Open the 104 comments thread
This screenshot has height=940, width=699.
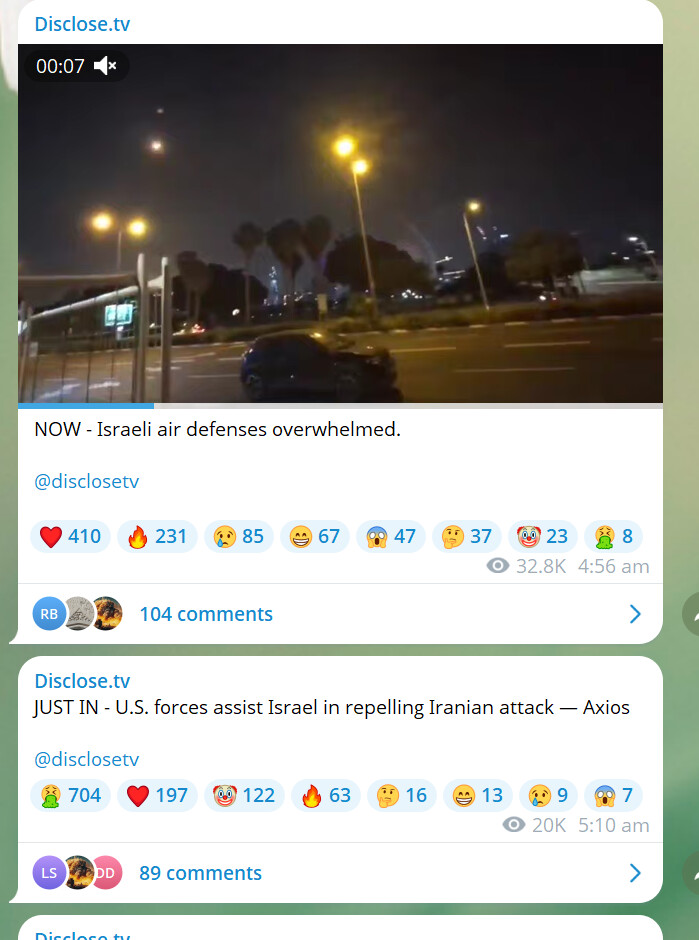pos(206,614)
